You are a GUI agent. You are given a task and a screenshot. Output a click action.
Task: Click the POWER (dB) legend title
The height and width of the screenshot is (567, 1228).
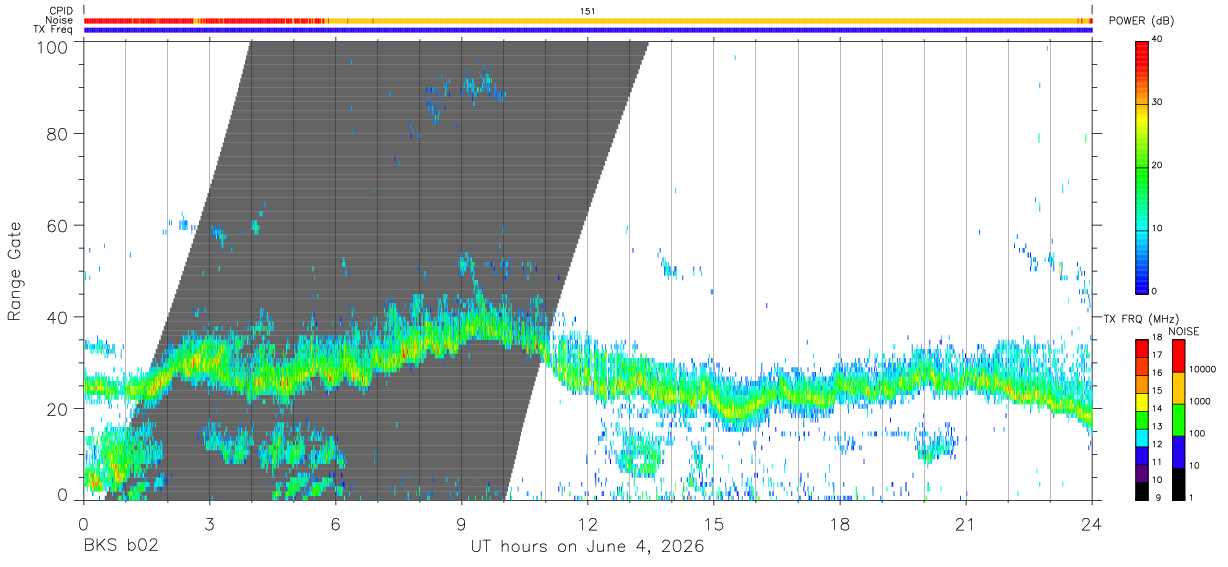point(1142,21)
